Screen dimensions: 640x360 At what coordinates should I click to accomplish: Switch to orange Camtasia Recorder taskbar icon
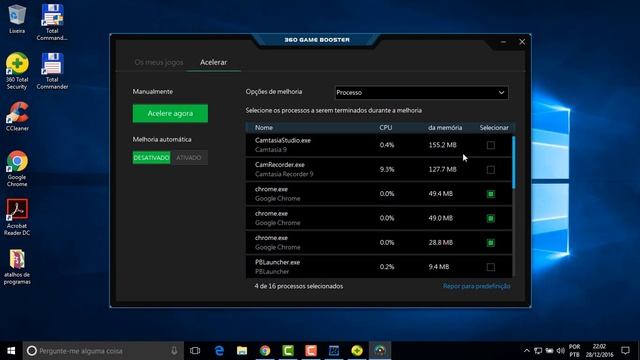coord(311,351)
